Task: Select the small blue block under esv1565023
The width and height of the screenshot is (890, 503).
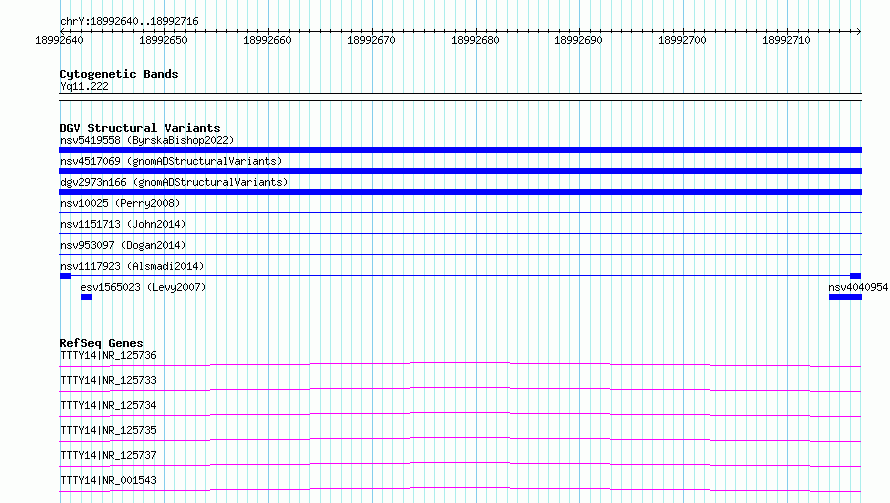Action: (x=86, y=297)
